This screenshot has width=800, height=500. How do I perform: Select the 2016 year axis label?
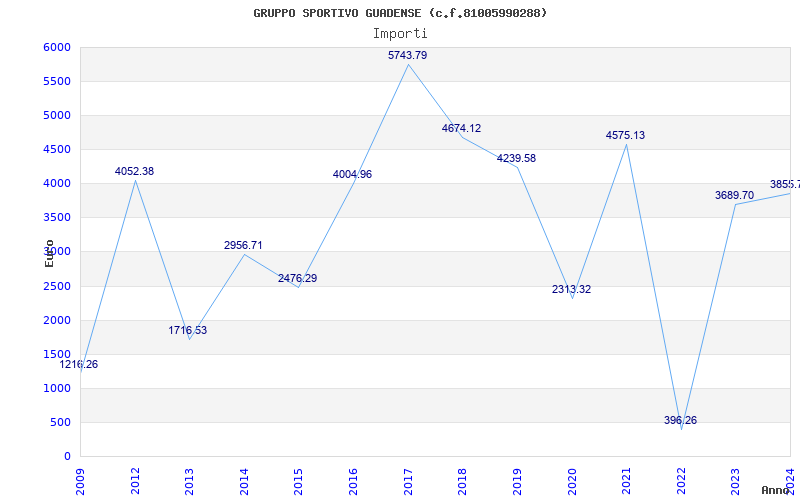coord(354,481)
